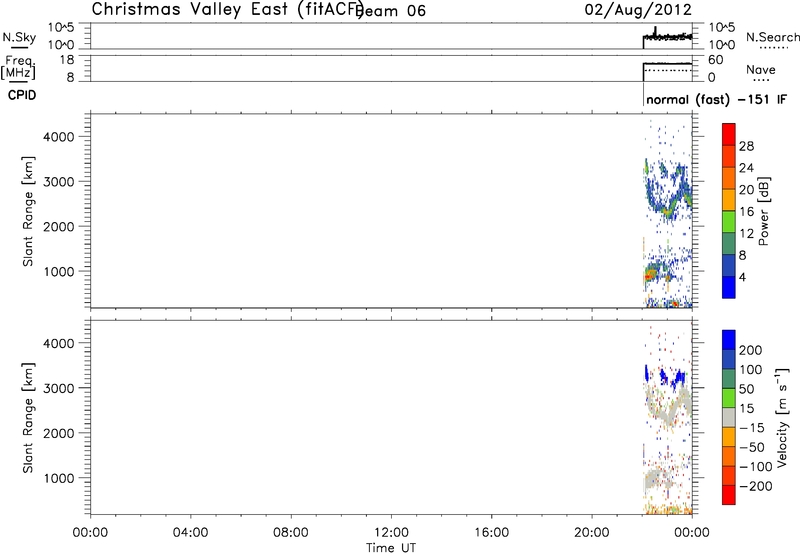Click the "Beam 06" label
Image resolution: width=800 pixels, height=554 pixels.
[390, 11]
